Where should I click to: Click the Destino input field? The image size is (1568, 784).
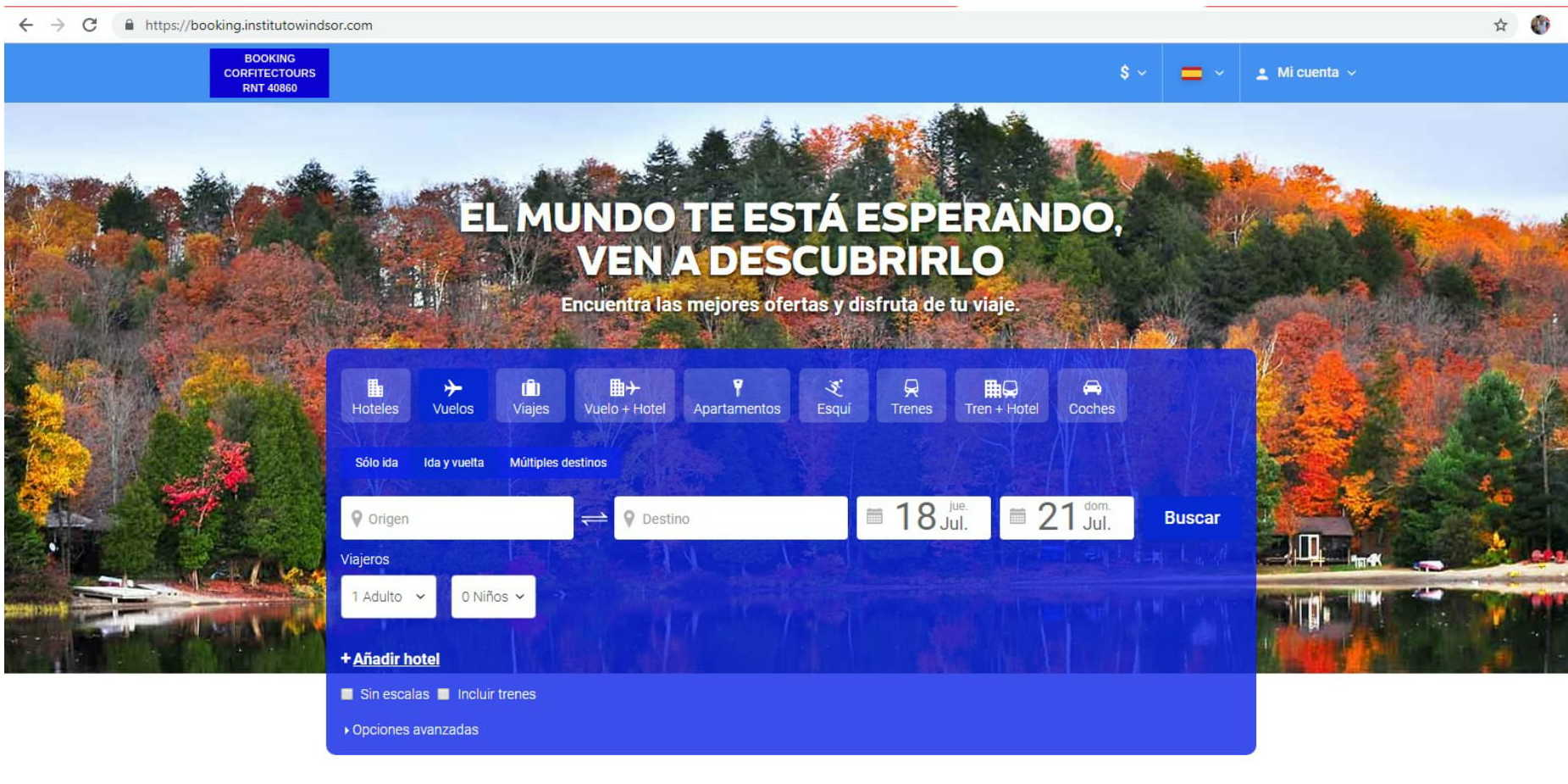coord(730,518)
